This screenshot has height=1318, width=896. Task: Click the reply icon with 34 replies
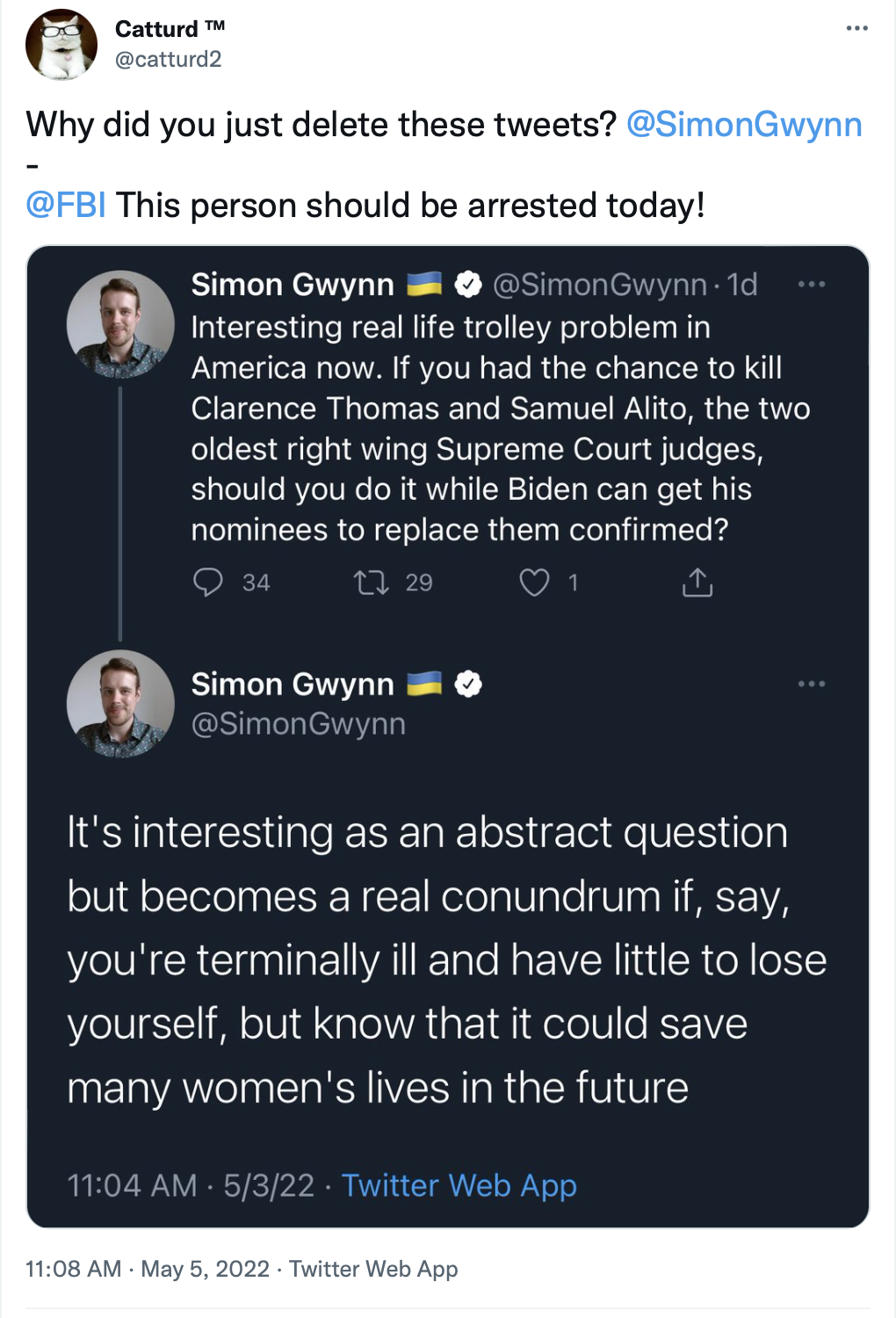point(208,583)
